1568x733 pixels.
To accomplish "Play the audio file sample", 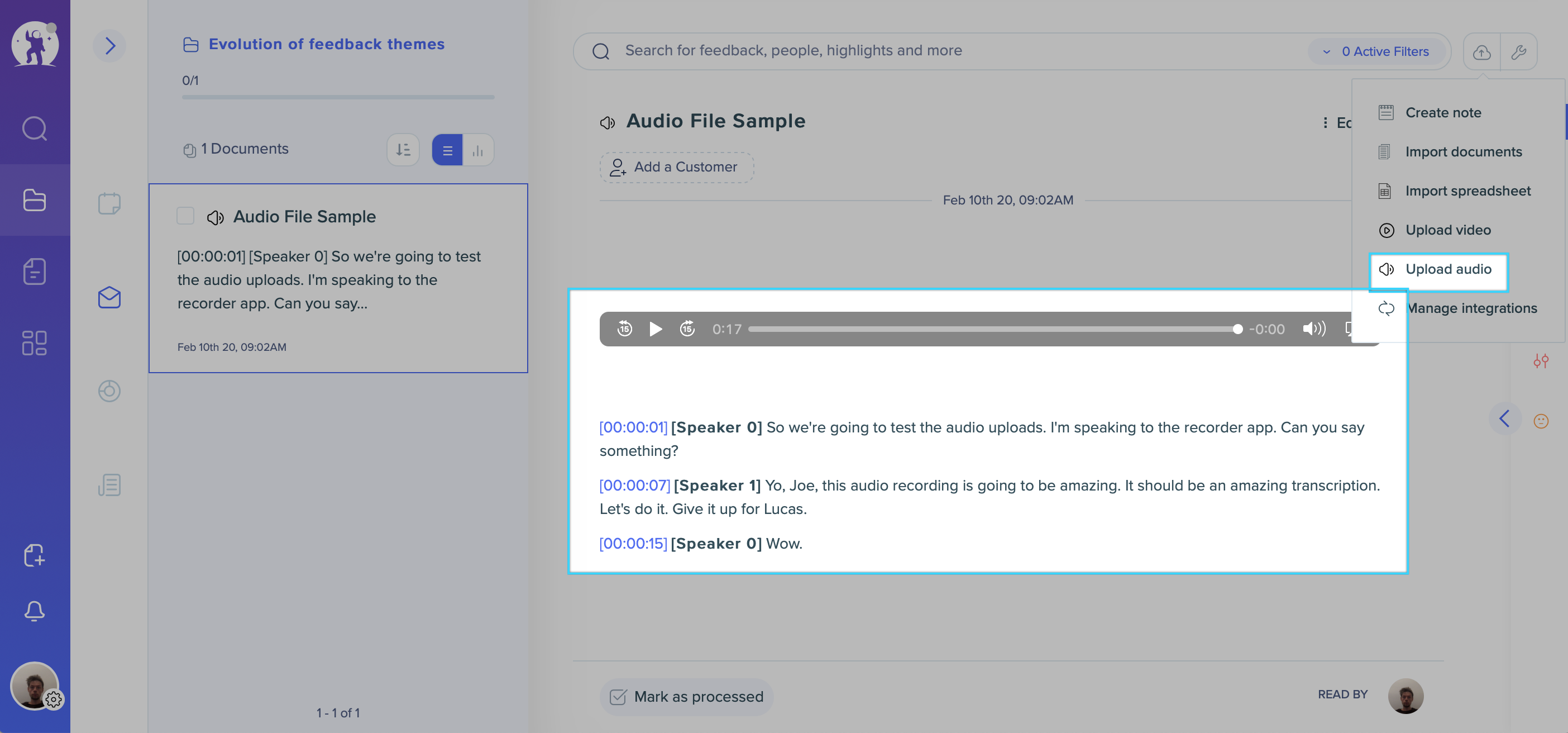I will point(655,328).
